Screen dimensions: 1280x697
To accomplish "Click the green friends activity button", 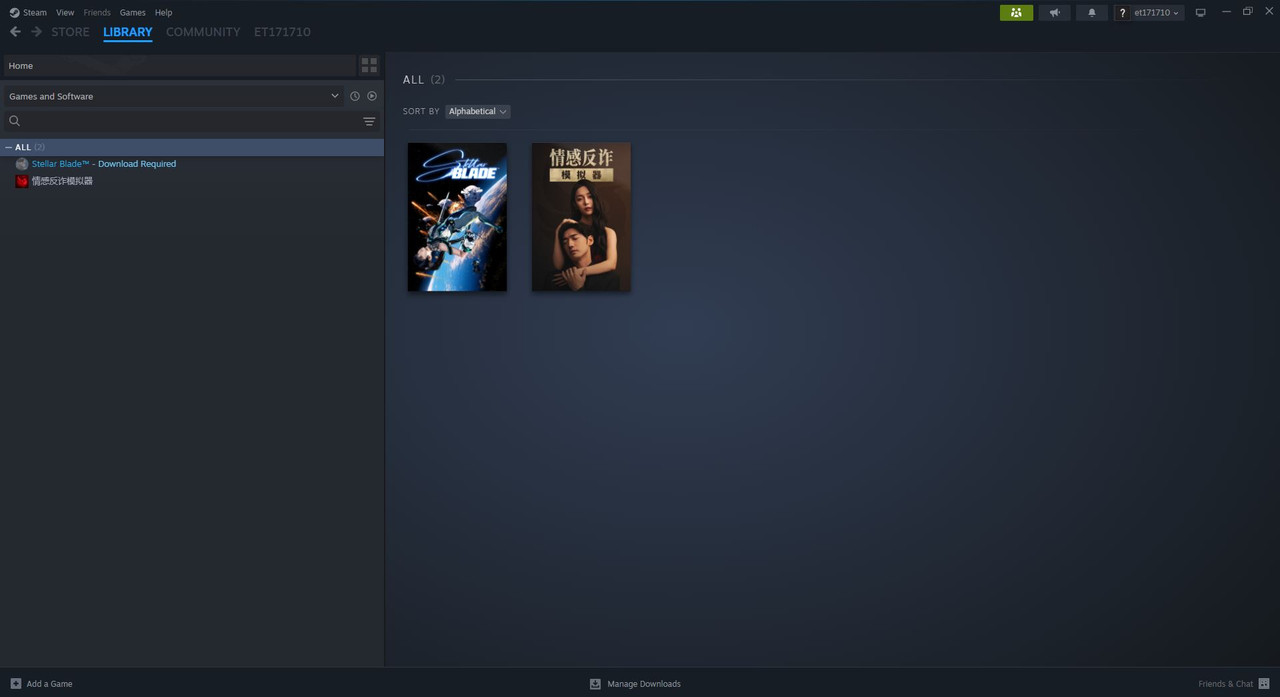I will [1016, 12].
